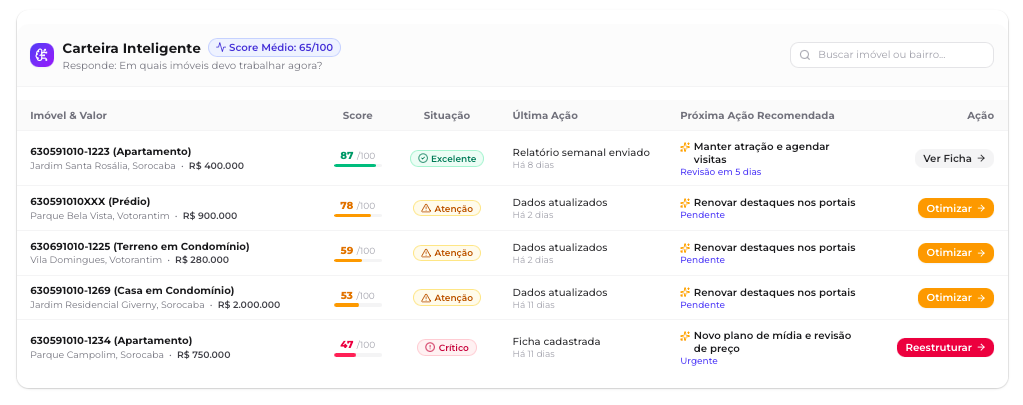Click Pendente label in Casa em Condomínio row
This screenshot has height=405, width=1023.
coord(702,305)
